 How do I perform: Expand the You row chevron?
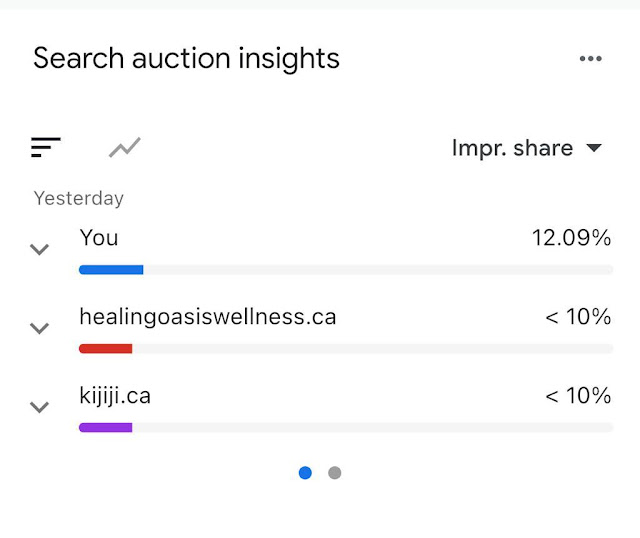40,249
